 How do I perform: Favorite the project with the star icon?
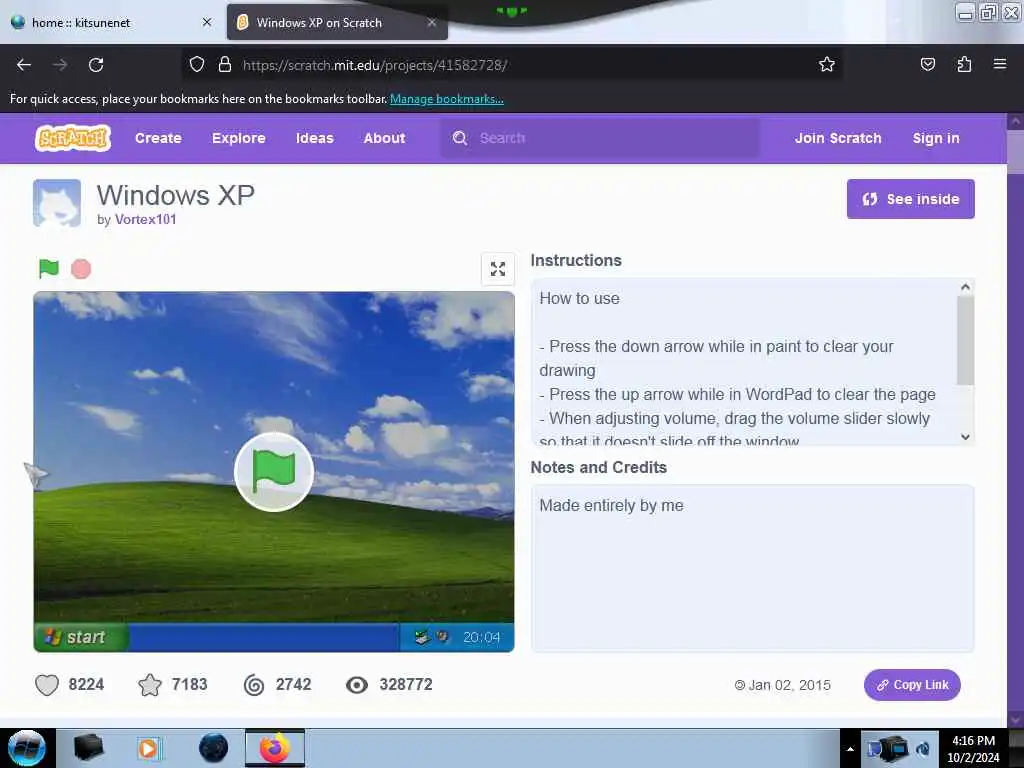click(150, 684)
